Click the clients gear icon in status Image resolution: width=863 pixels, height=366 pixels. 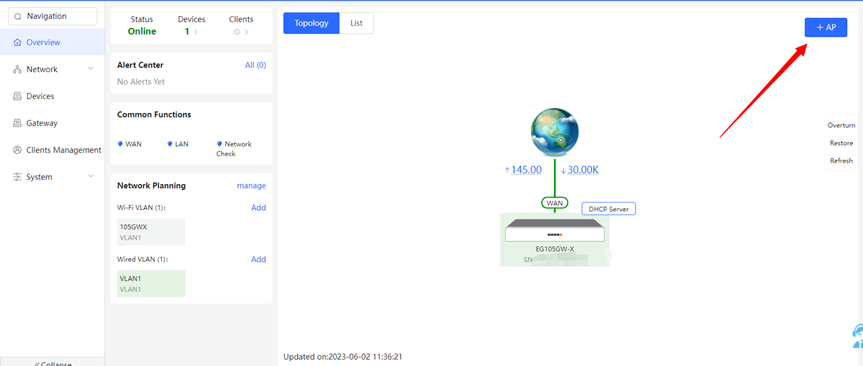tap(237, 32)
